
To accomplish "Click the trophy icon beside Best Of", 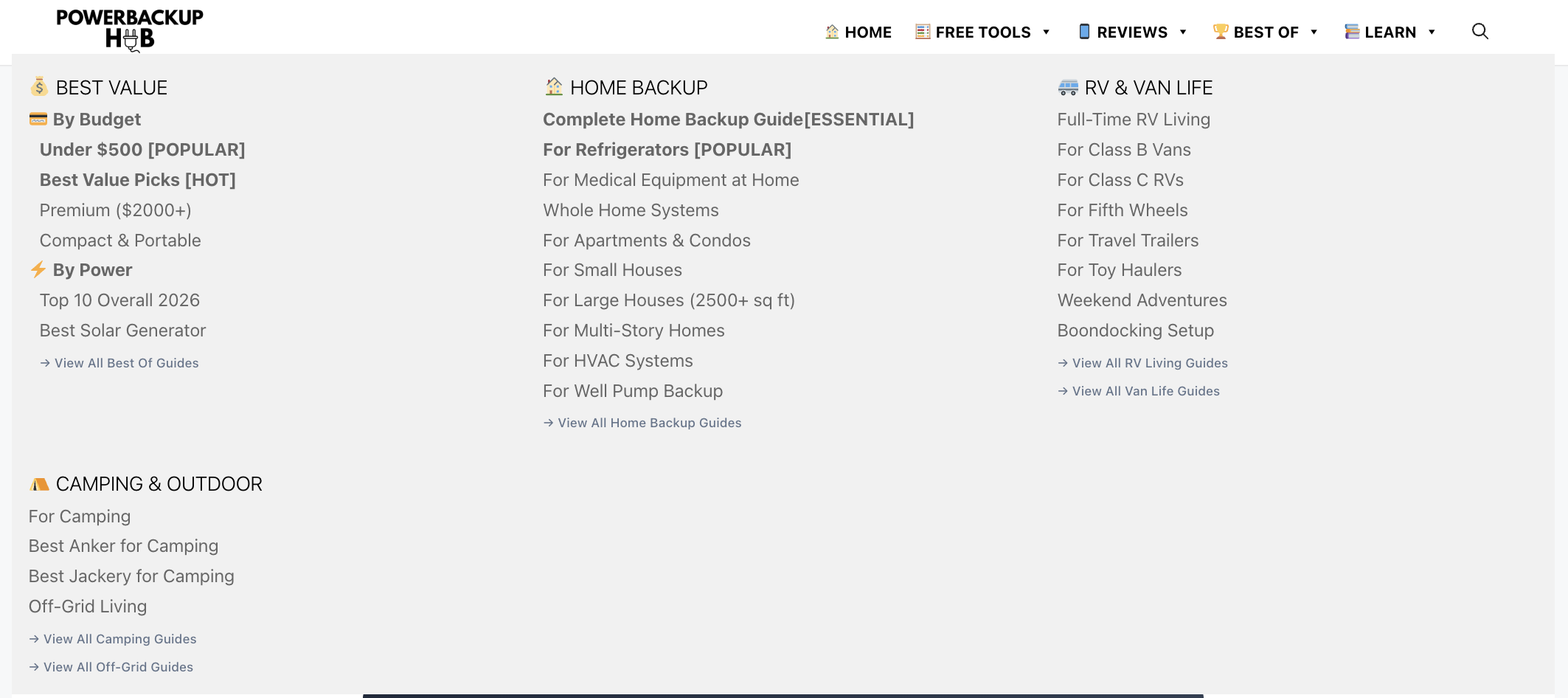I will (x=1221, y=32).
